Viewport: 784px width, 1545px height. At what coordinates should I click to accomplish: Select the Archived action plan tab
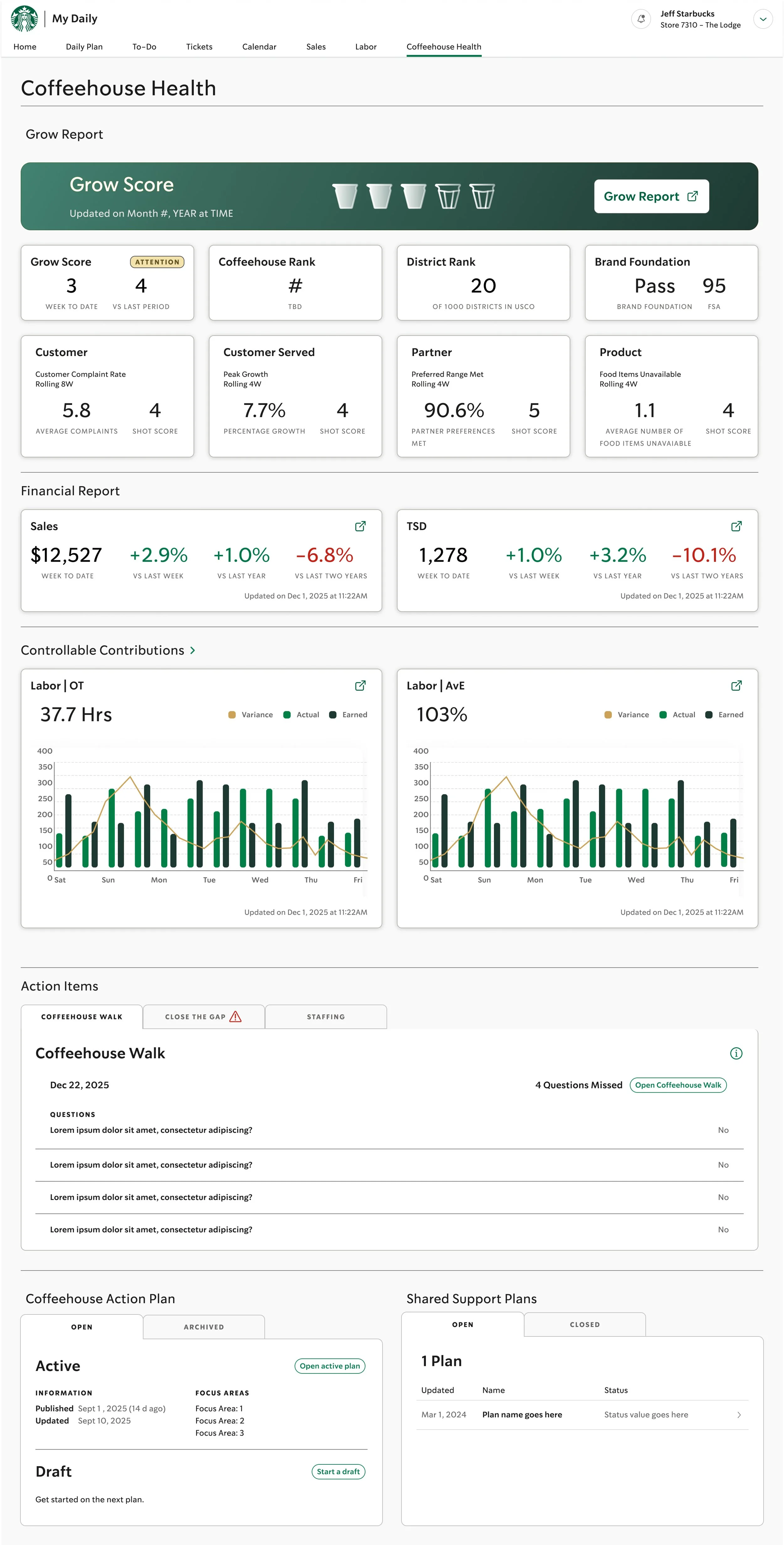pyautogui.click(x=204, y=1327)
